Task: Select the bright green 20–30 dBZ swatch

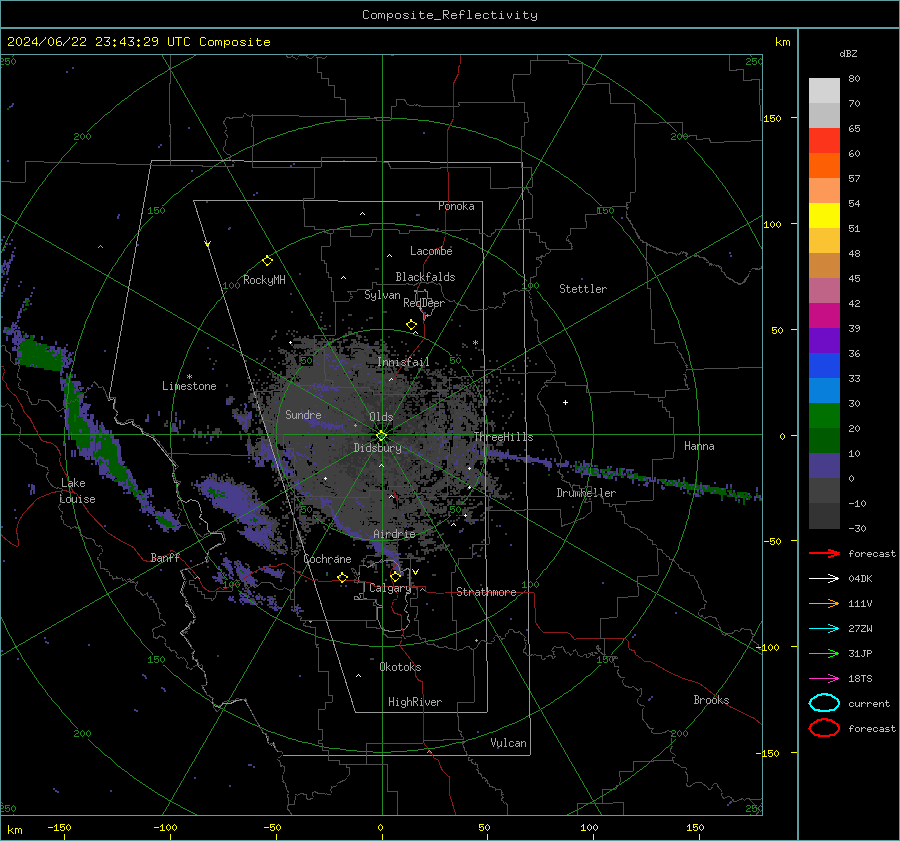Action: pos(824,415)
